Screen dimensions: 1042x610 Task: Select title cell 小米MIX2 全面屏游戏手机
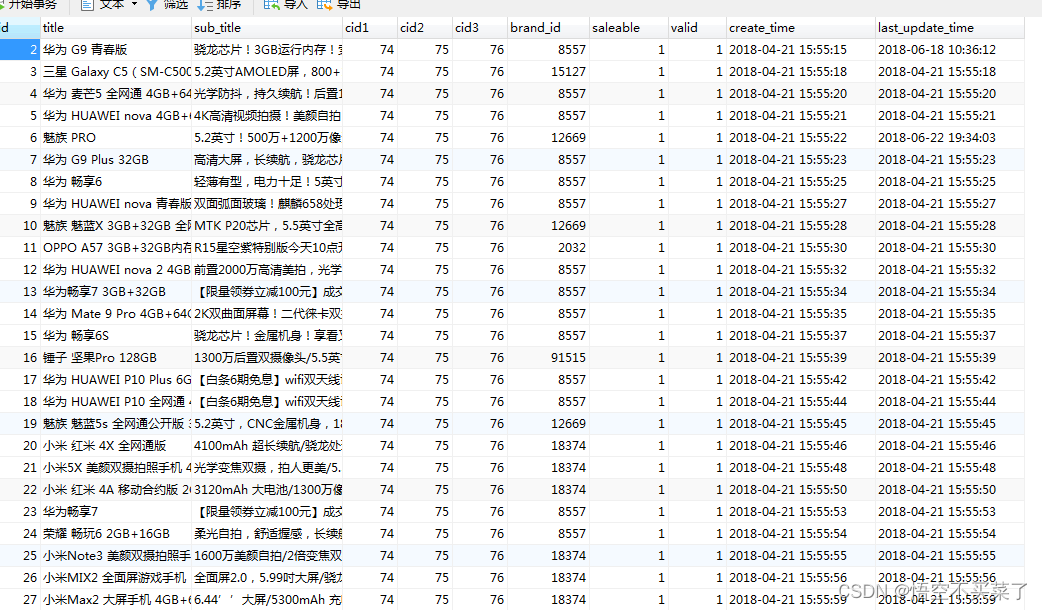pos(116,577)
